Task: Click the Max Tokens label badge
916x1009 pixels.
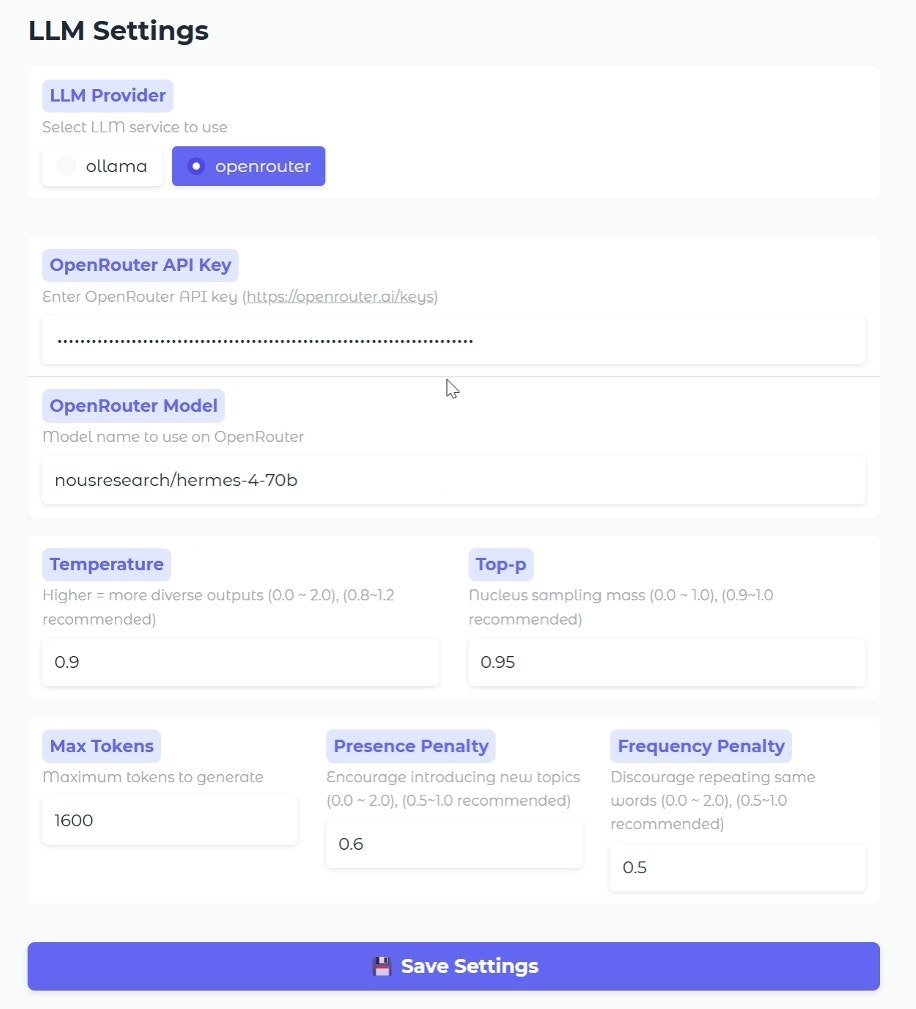Action: [x=101, y=745]
